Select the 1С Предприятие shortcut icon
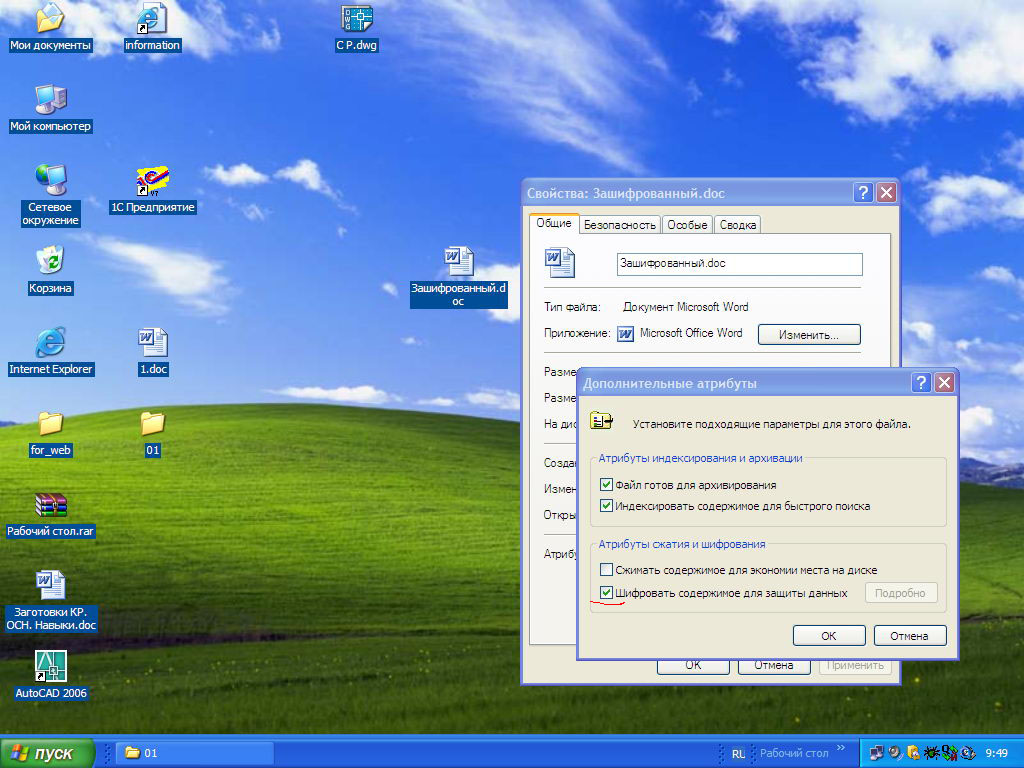Image resolution: width=1024 pixels, height=768 pixels. tap(152, 181)
